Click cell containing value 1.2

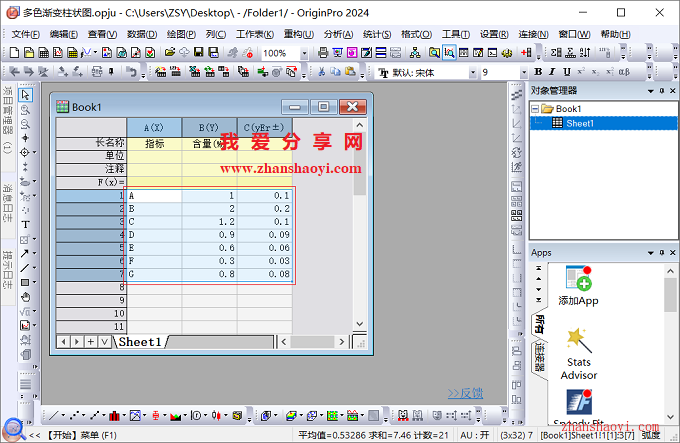click(209, 222)
